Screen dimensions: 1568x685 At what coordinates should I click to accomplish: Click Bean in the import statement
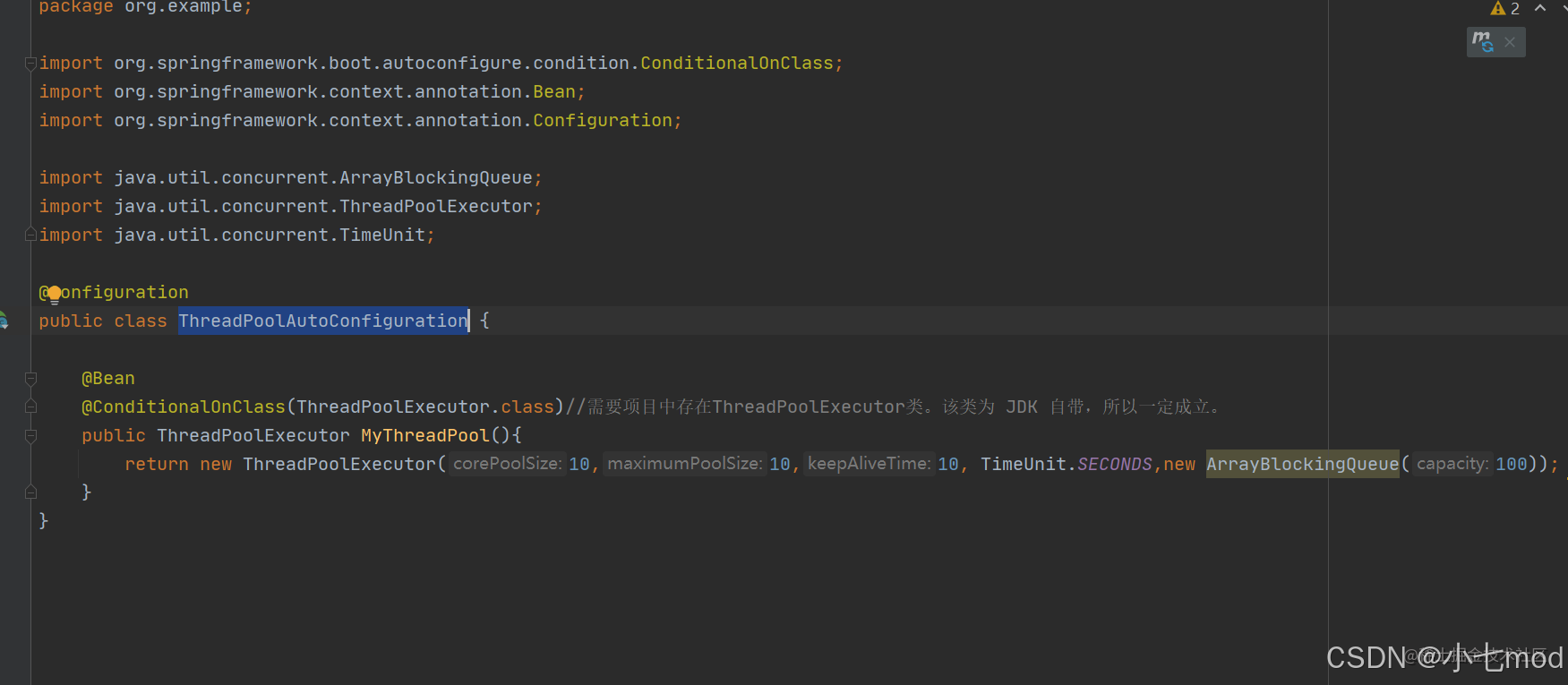(x=554, y=92)
